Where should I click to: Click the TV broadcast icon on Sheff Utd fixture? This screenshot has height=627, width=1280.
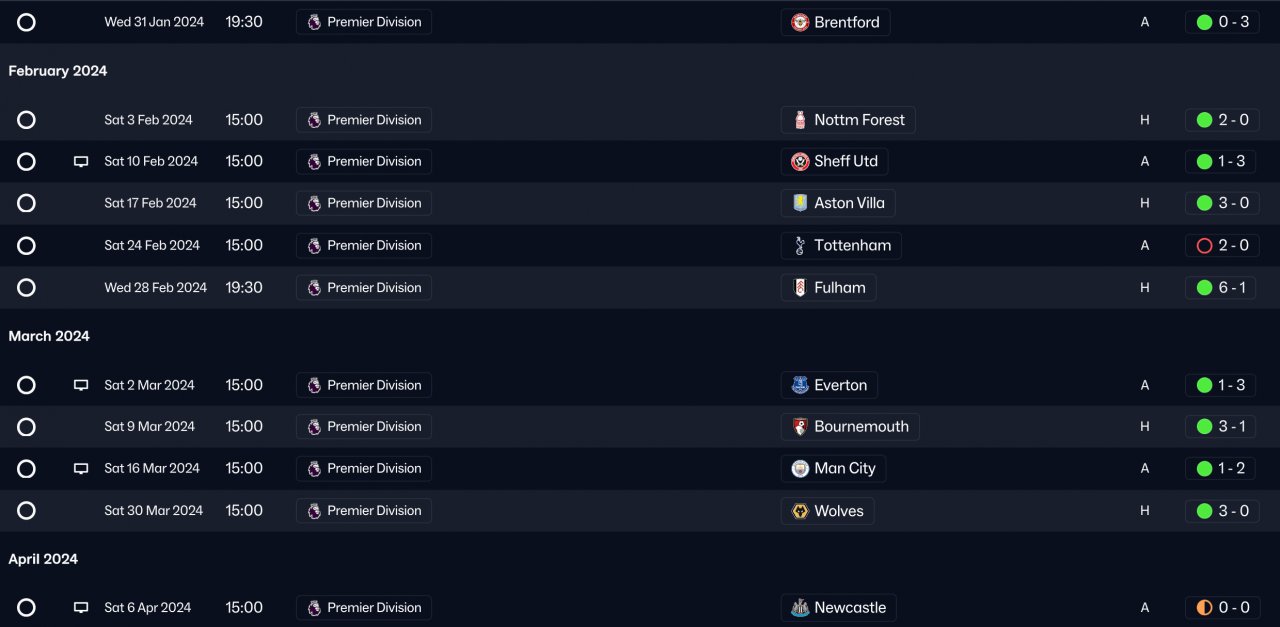tap(81, 162)
